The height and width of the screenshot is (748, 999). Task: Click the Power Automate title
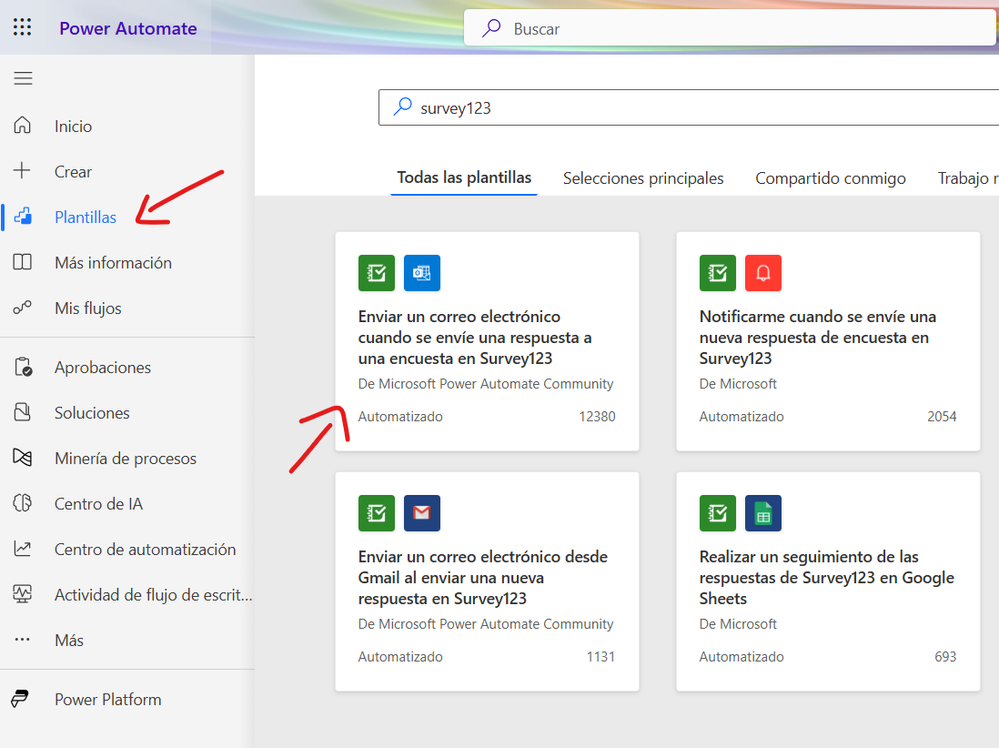pyautogui.click(x=128, y=29)
